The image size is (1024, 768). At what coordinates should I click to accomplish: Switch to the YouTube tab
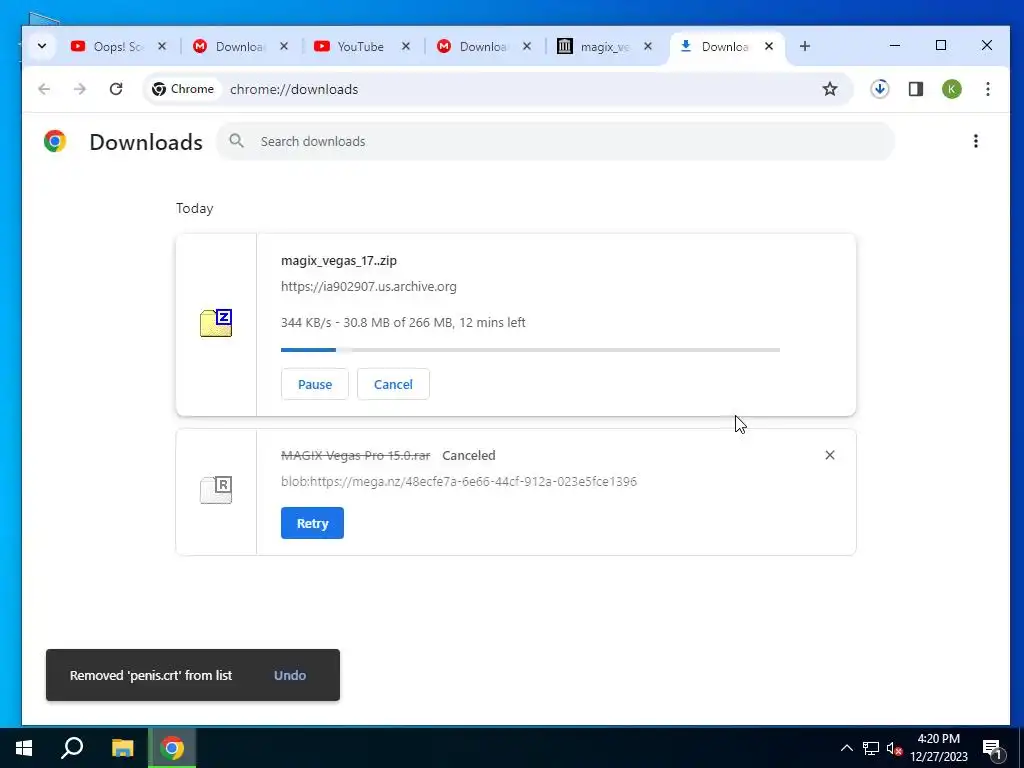point(350,46)
